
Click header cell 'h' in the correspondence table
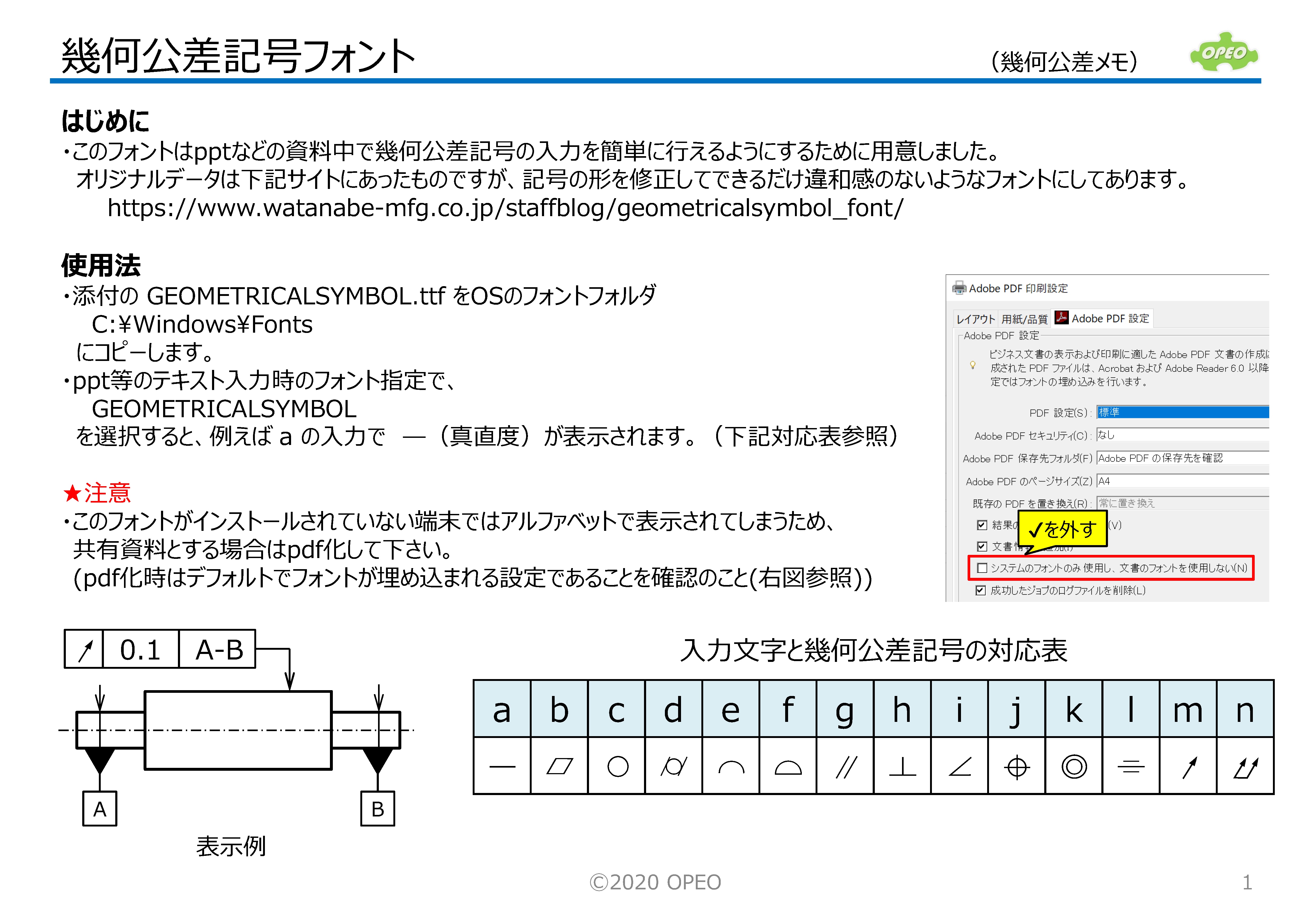(902, 709)
